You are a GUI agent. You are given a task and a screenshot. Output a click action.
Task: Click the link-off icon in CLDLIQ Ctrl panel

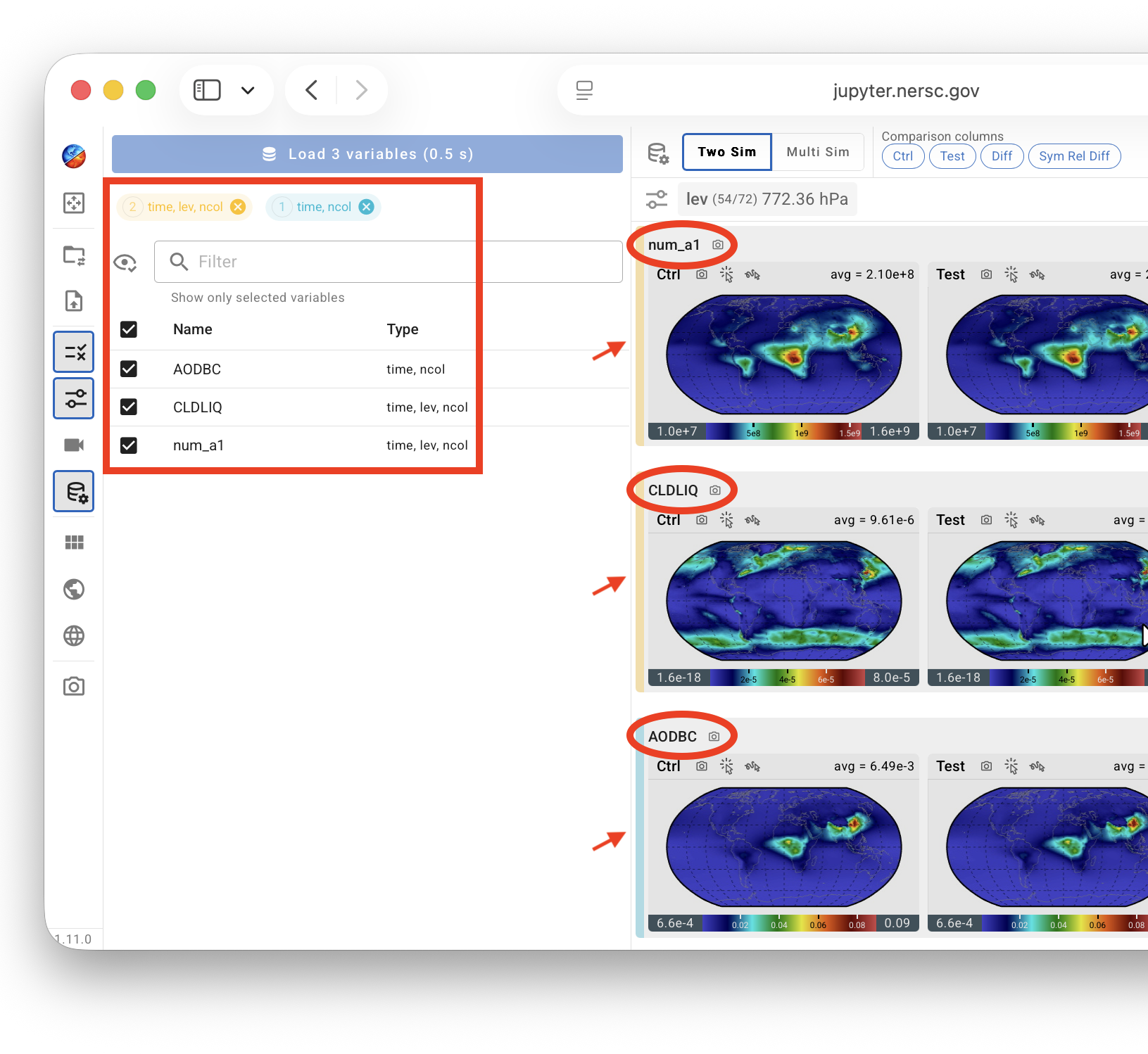click(x=752, y=520)
